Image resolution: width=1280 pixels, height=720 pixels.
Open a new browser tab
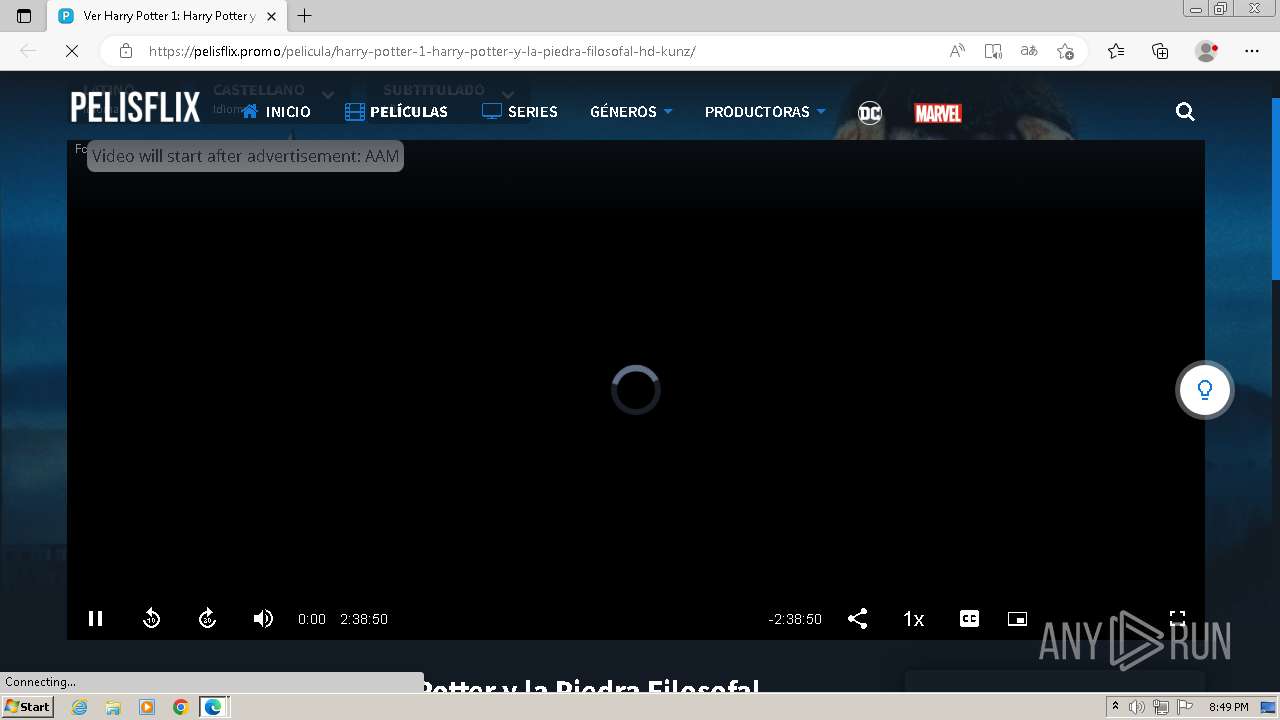305,16
